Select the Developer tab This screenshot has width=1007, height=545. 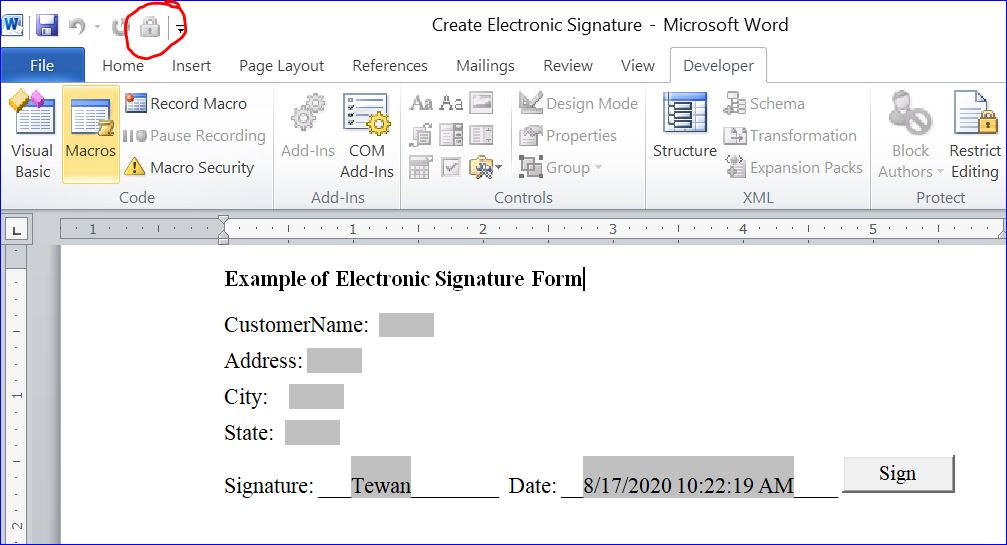[718, 65]
